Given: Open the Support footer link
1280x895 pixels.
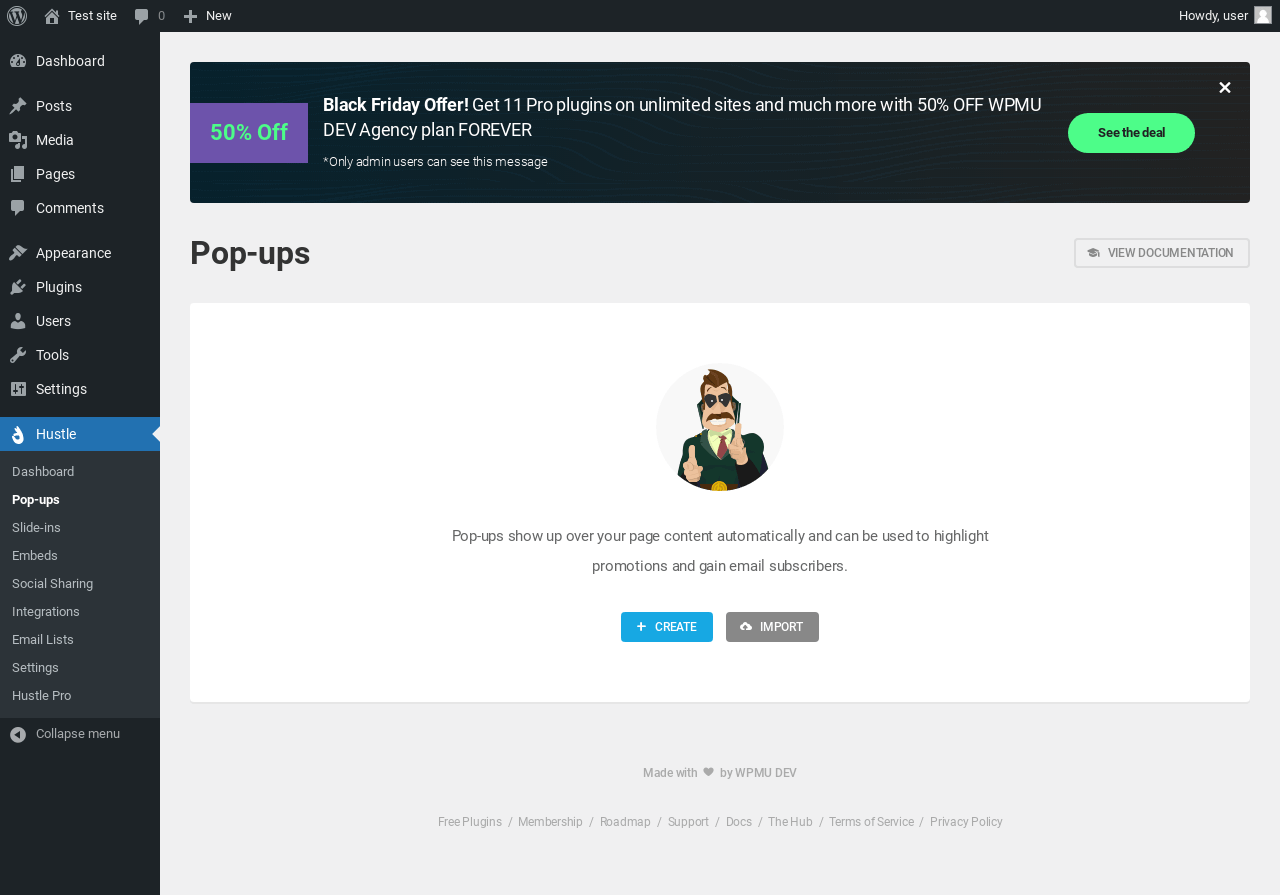Looking at the screenshot, I should (x=688, y=822).
